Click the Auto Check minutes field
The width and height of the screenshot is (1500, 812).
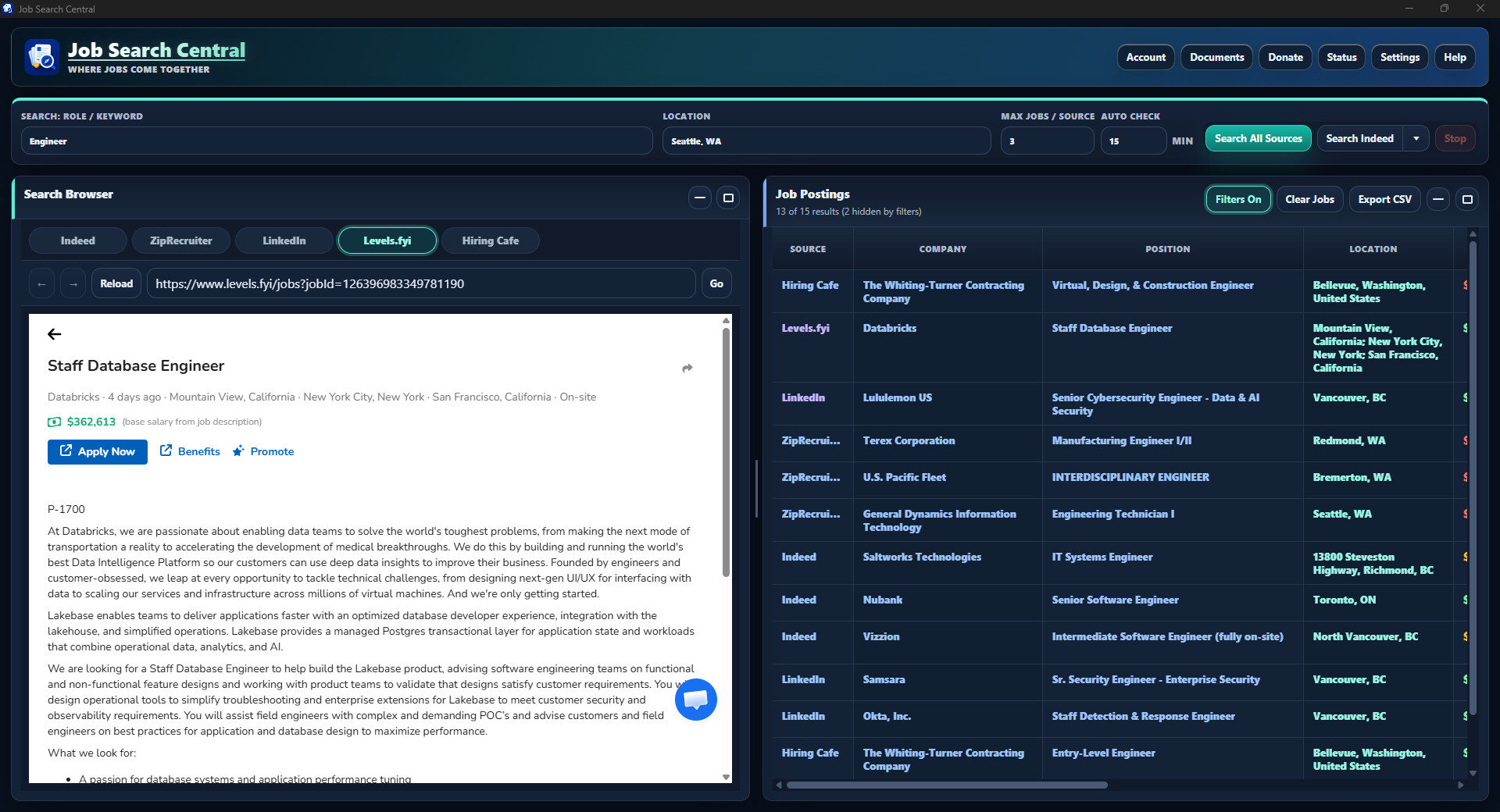pyautogui.click(x=1134, y=141)
